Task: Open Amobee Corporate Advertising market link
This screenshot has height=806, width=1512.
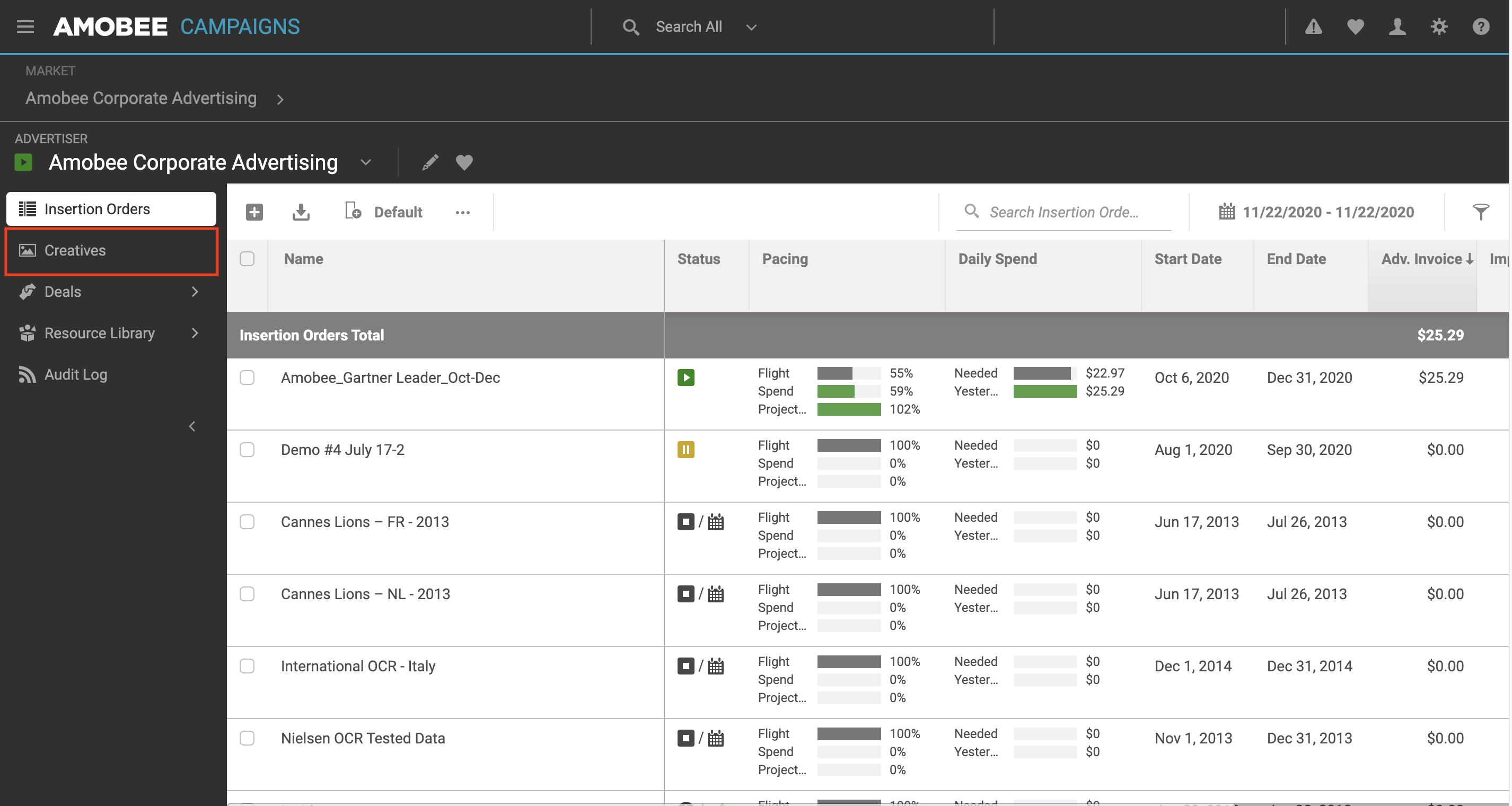Action: pyautogui.click(x=141, y=98)
